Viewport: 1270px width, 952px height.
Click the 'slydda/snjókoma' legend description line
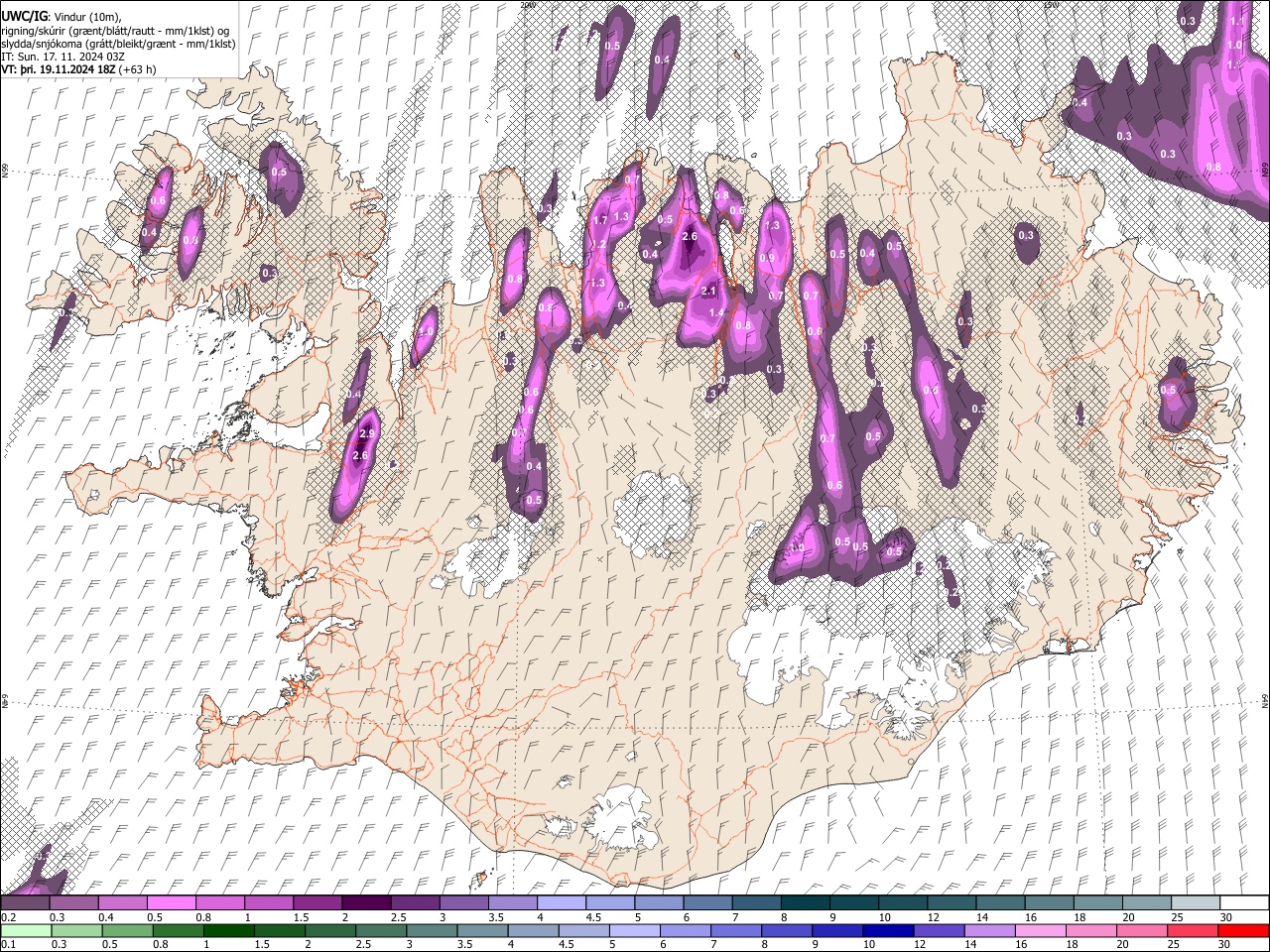click(x=118, y=44)
